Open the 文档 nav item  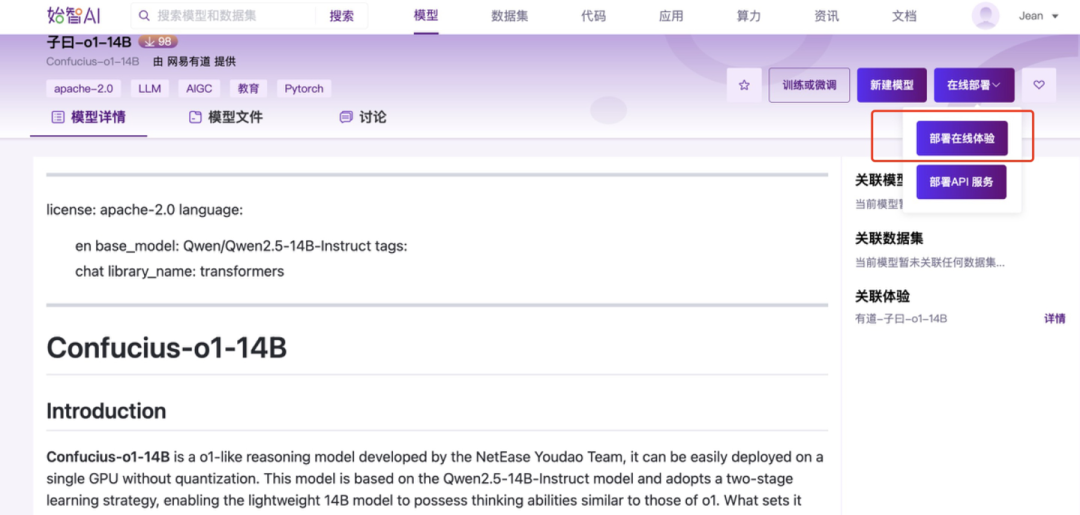(904, 17)
